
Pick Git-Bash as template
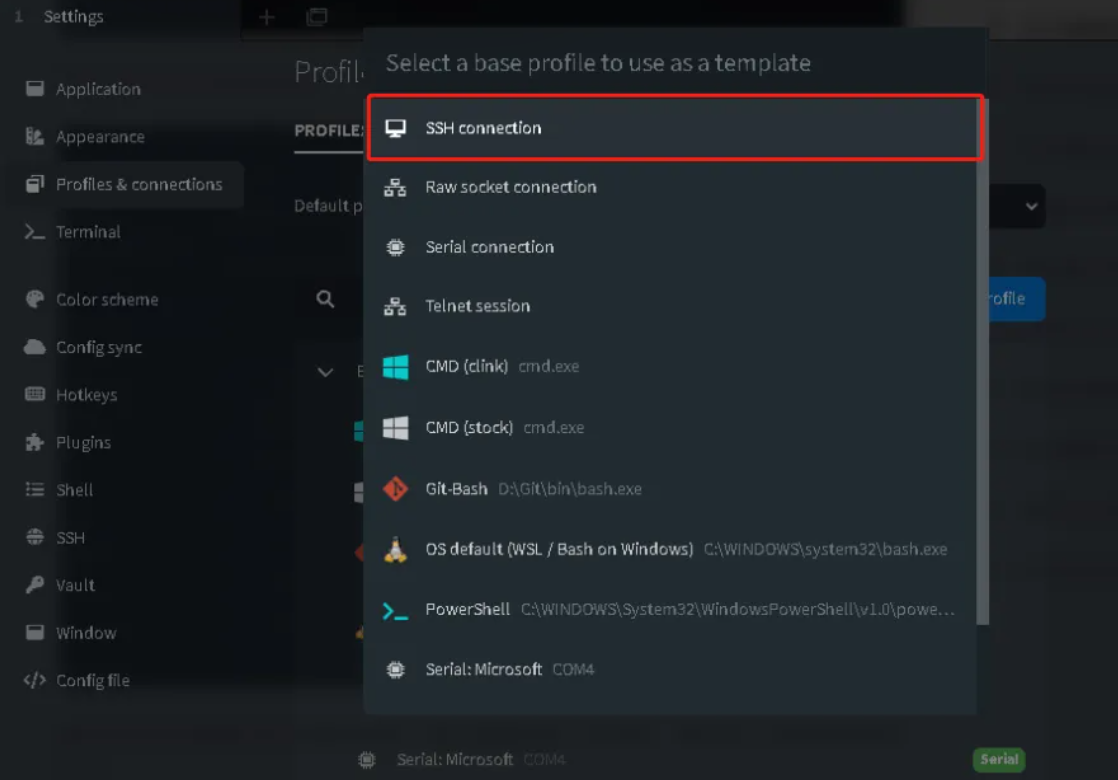[670, 488]
